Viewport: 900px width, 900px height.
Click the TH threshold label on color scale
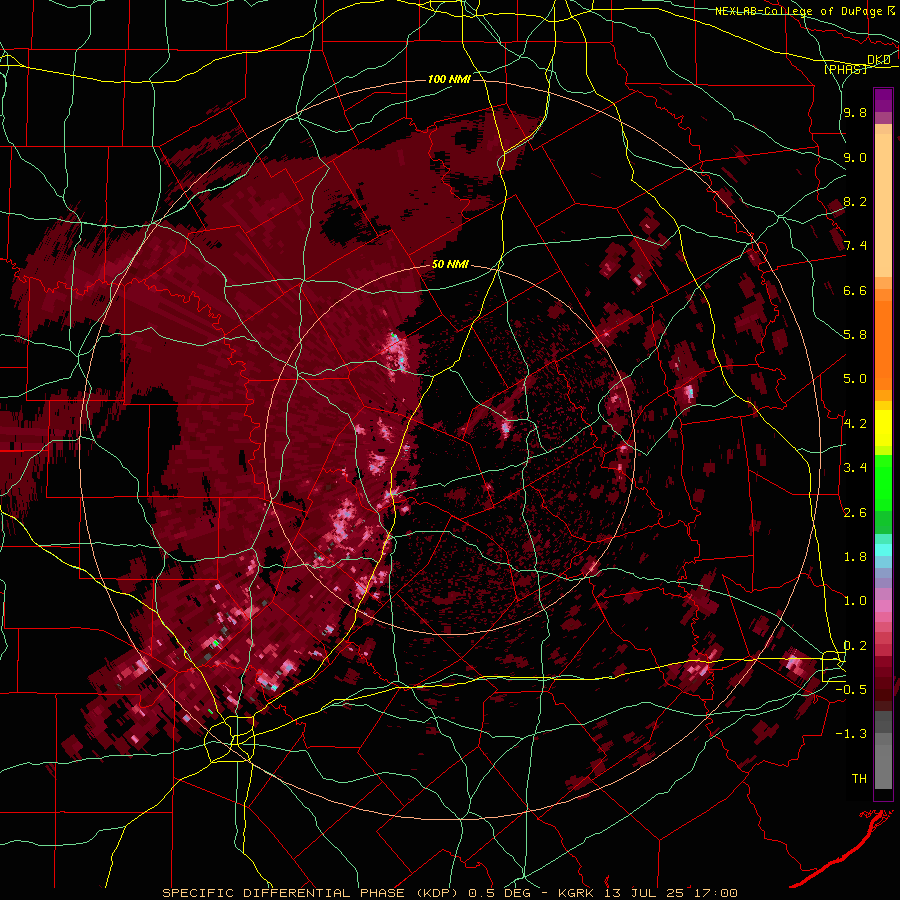coord(859,779)
